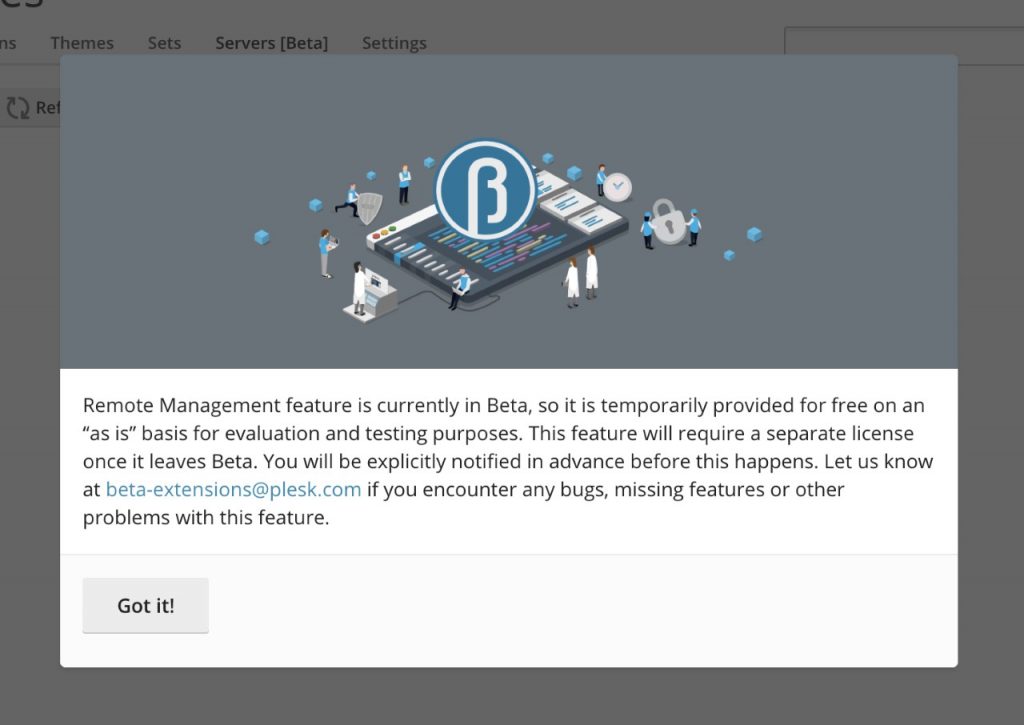Open the beta-extensions@plesk.com email link
This screenshot has width=1024, height=725.
[x=233, y=489]
